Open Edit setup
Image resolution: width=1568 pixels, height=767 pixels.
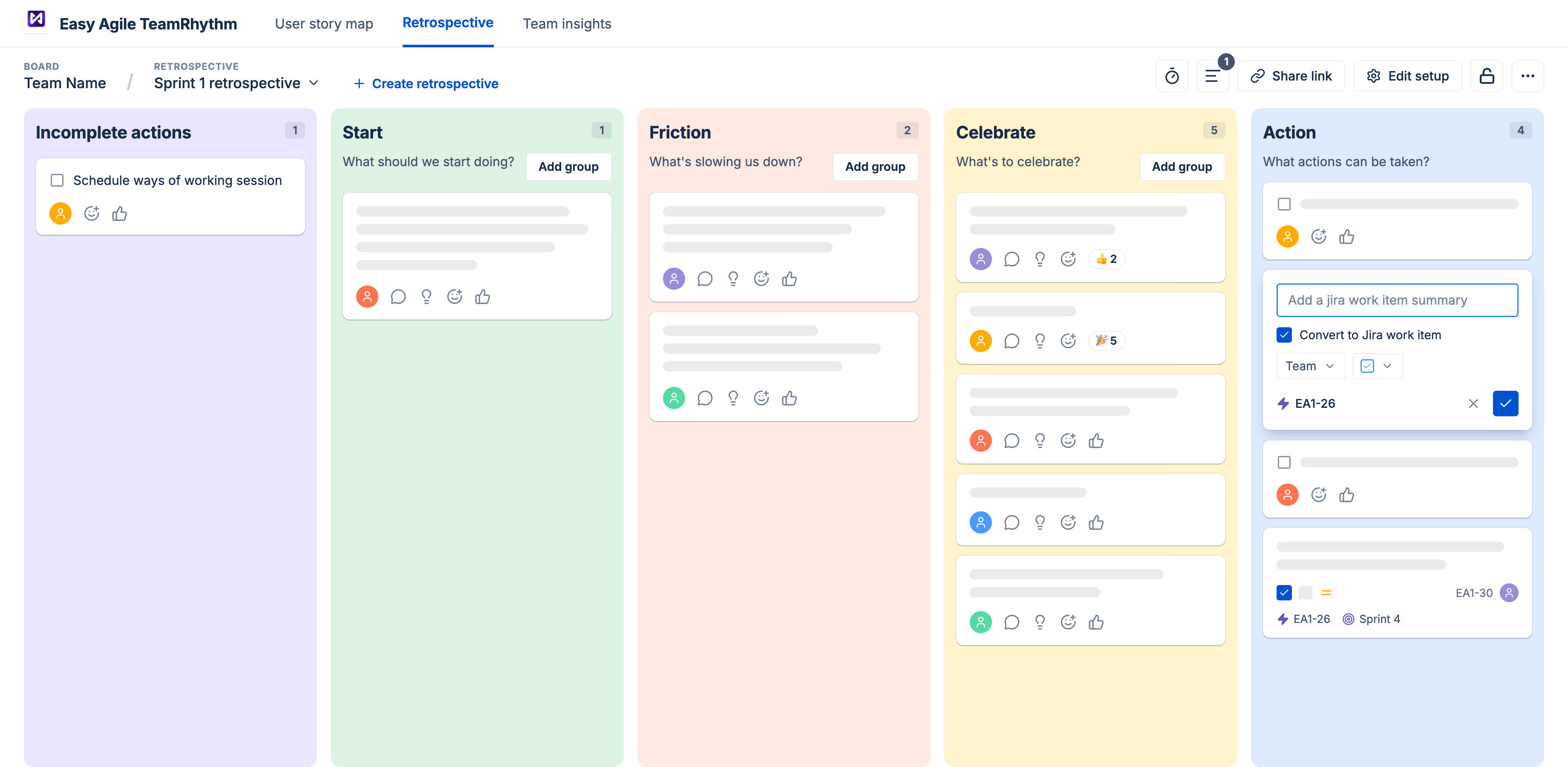click(1407, 76)
